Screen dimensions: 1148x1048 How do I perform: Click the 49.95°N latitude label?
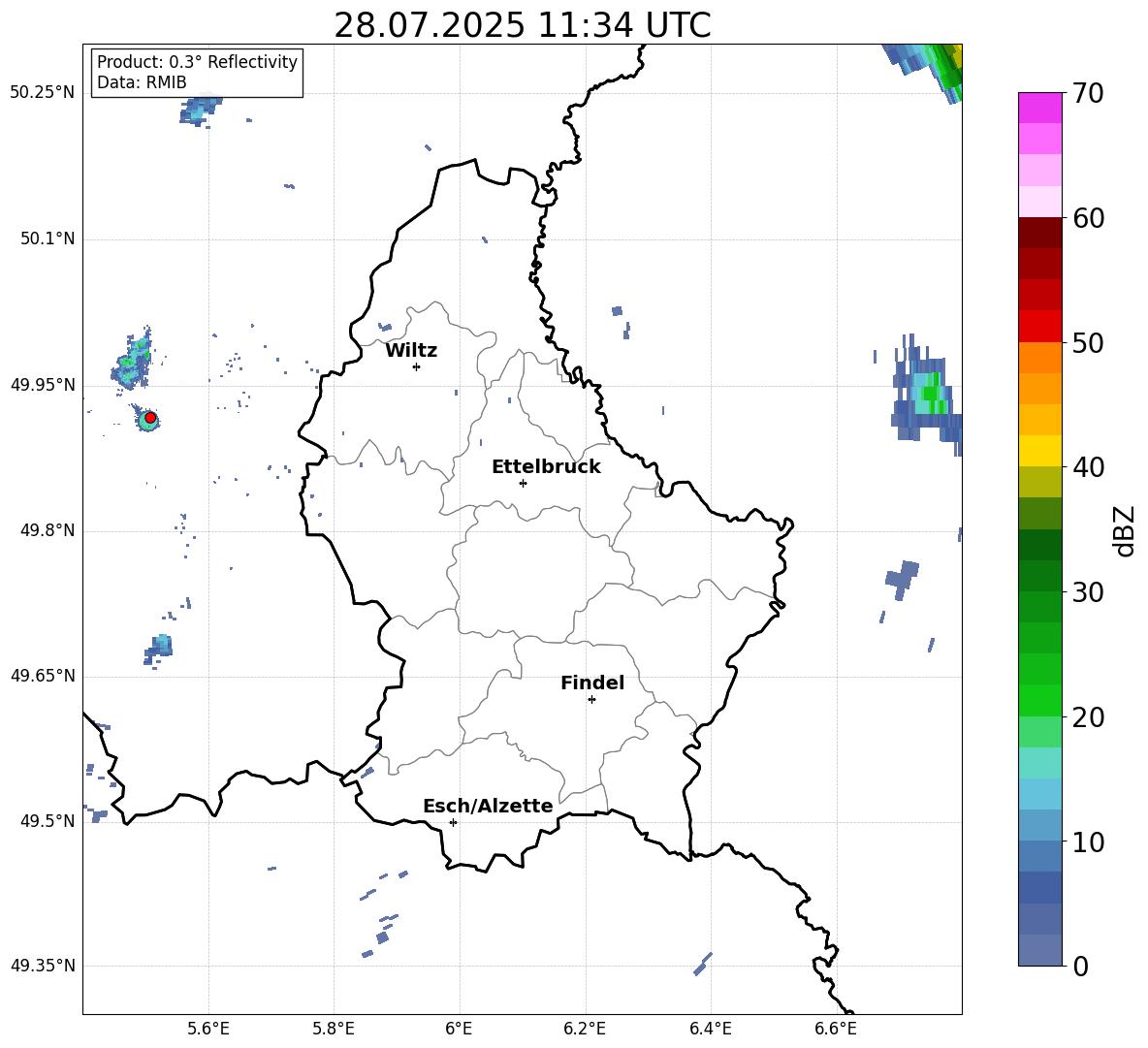[43, 384]
